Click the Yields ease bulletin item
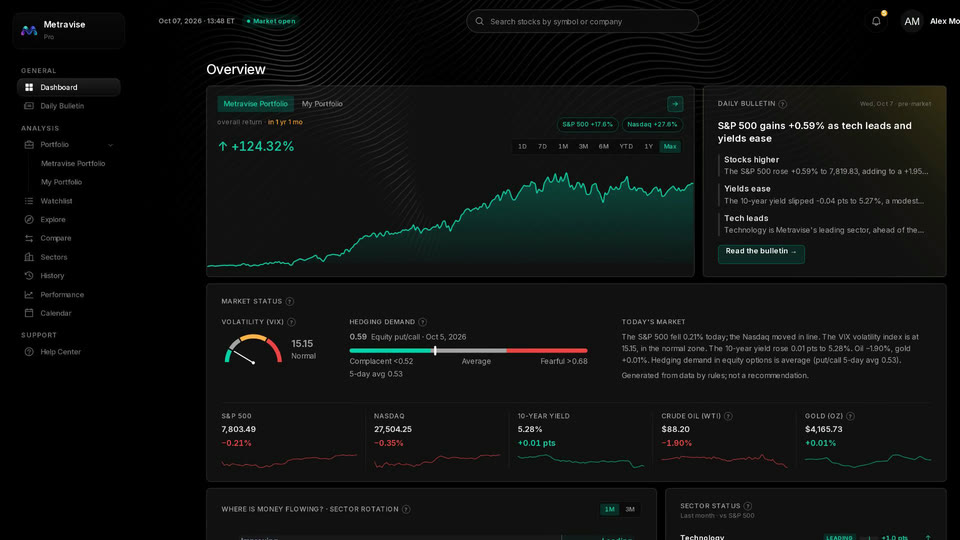The height and width of the screenshot is (540, 960). tap(826, 195)
